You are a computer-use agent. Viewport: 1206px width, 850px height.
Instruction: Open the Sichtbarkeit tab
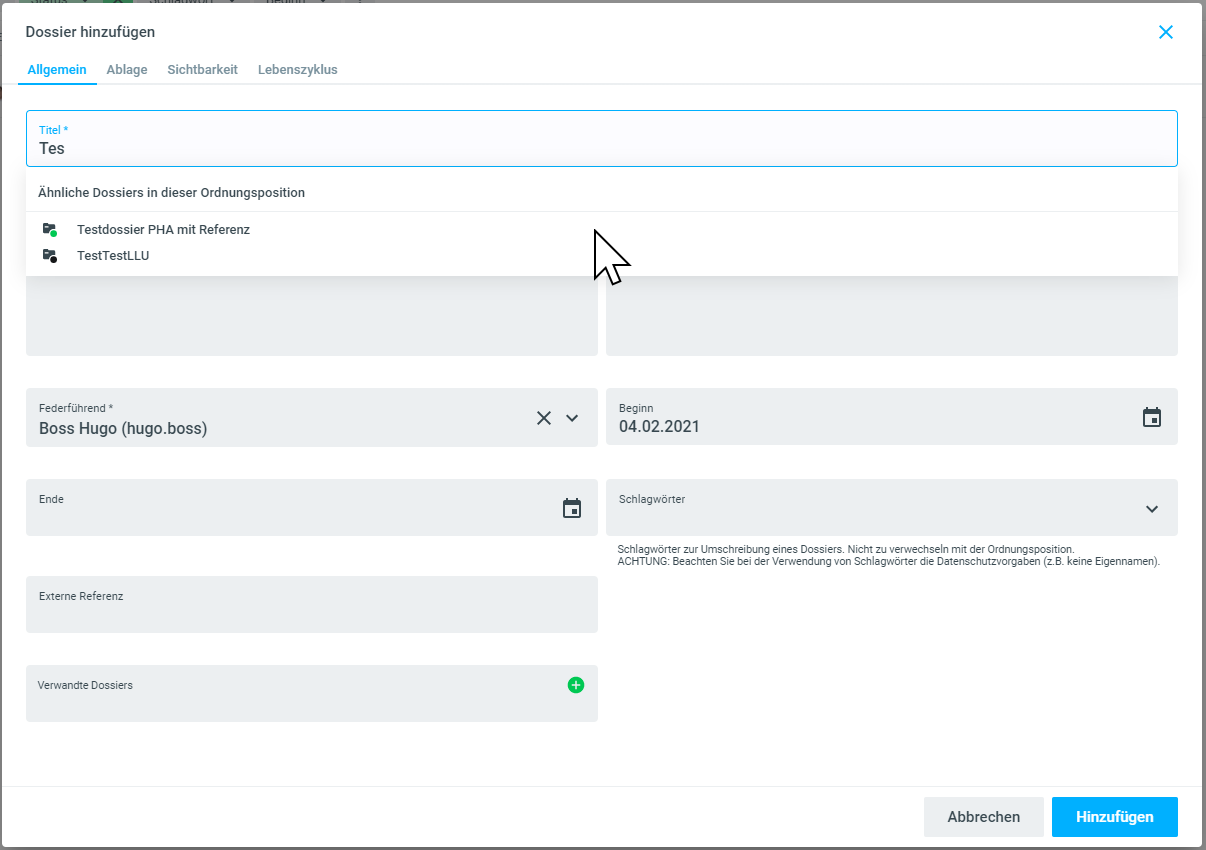click(x=202, y=70)
